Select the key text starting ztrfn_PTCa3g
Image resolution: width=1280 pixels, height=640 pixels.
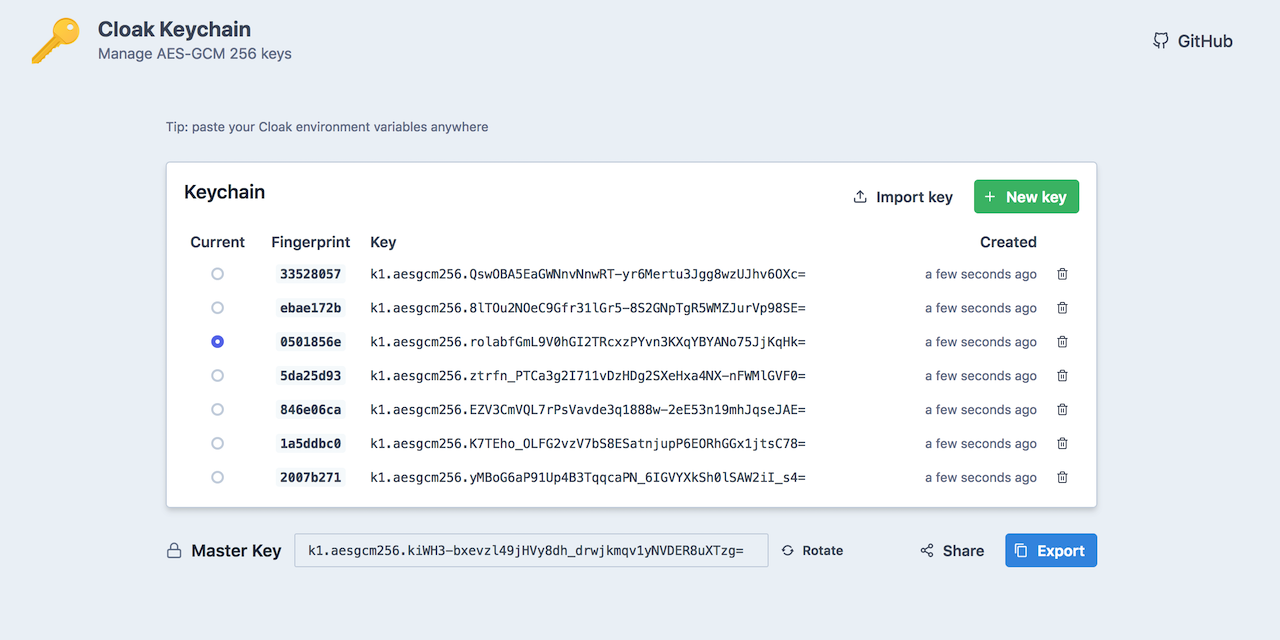[x=588, y=376]
